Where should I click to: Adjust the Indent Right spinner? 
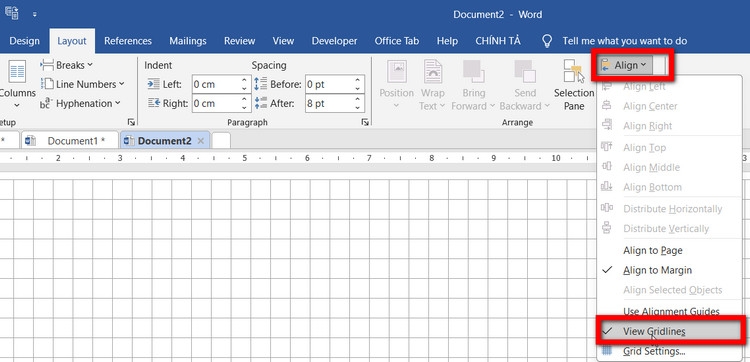tap(245, 103)
